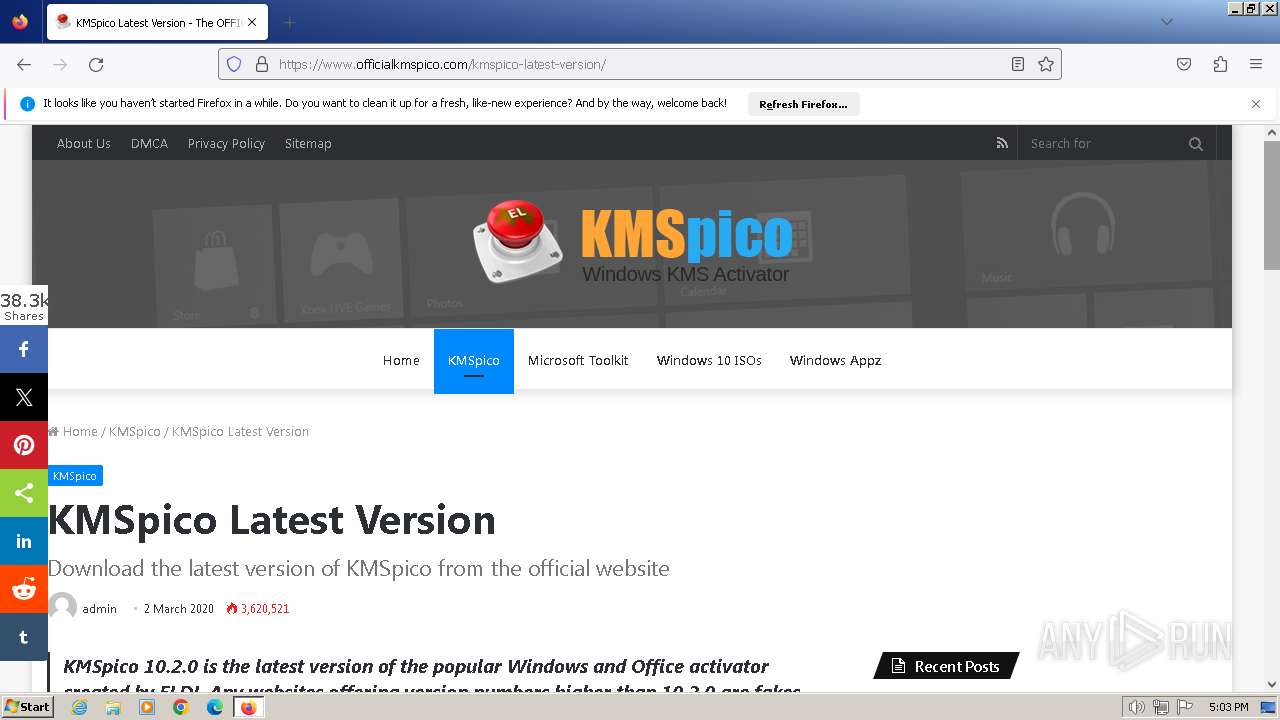View site security padlock information

pyautogui.click(x=262, y=64)
